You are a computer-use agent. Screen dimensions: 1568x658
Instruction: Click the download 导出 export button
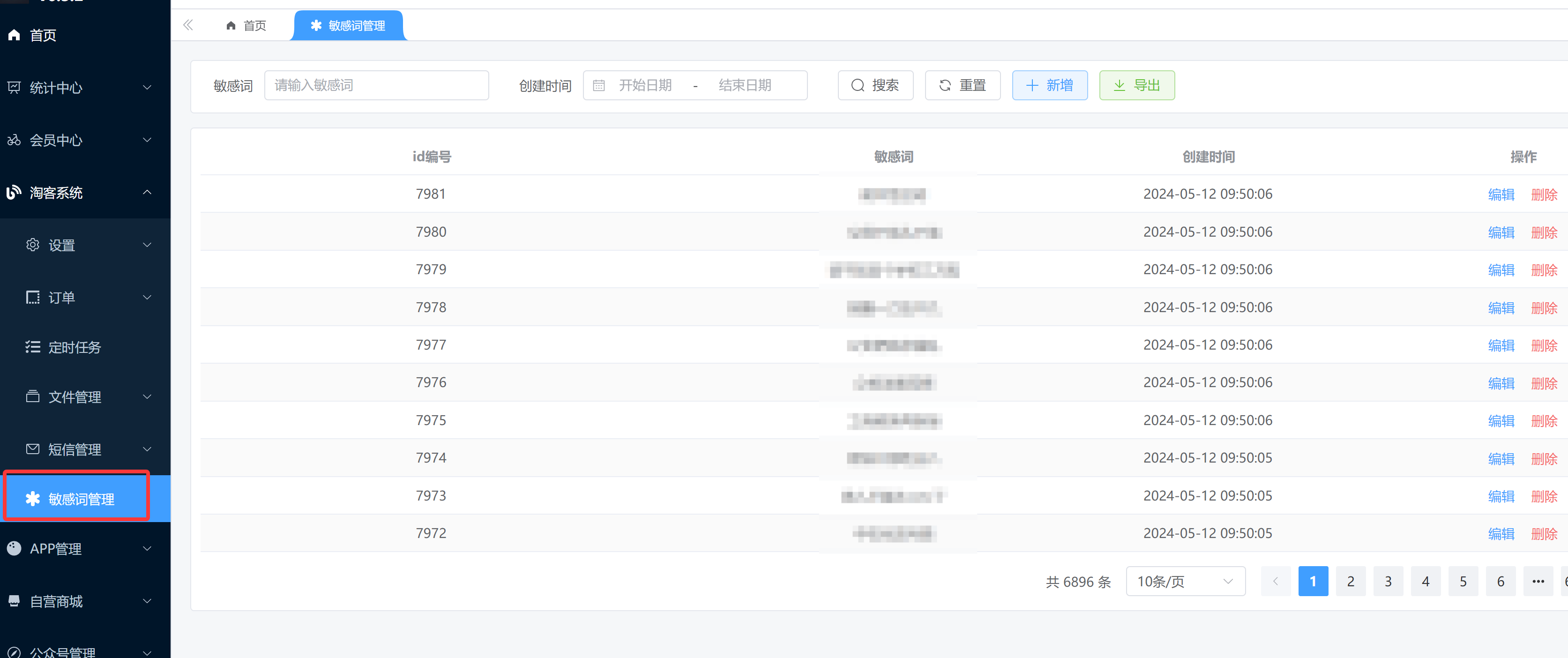[x=1136, y=85]
